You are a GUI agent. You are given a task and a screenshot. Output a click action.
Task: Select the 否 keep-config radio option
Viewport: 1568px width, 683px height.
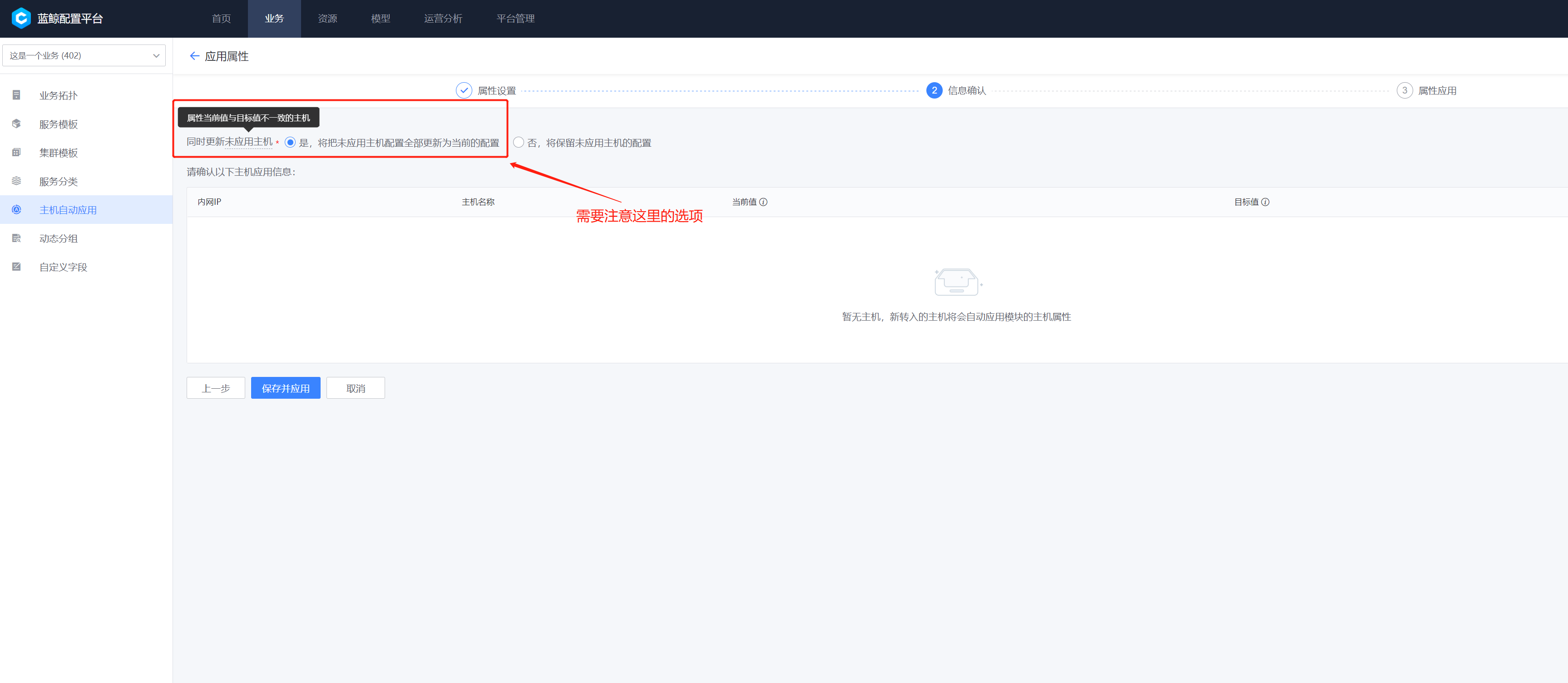pyautogui.click(x=519, y=143)
